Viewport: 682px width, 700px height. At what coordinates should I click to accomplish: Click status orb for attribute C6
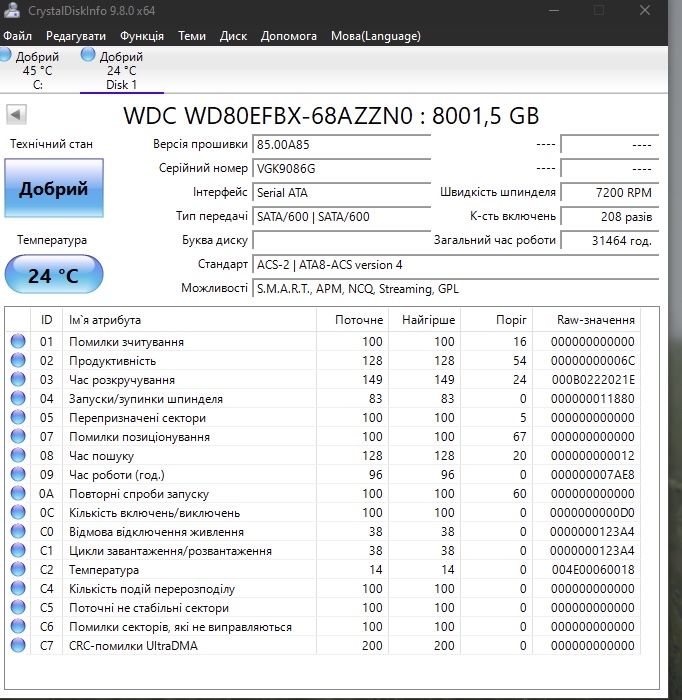[18, 626]
